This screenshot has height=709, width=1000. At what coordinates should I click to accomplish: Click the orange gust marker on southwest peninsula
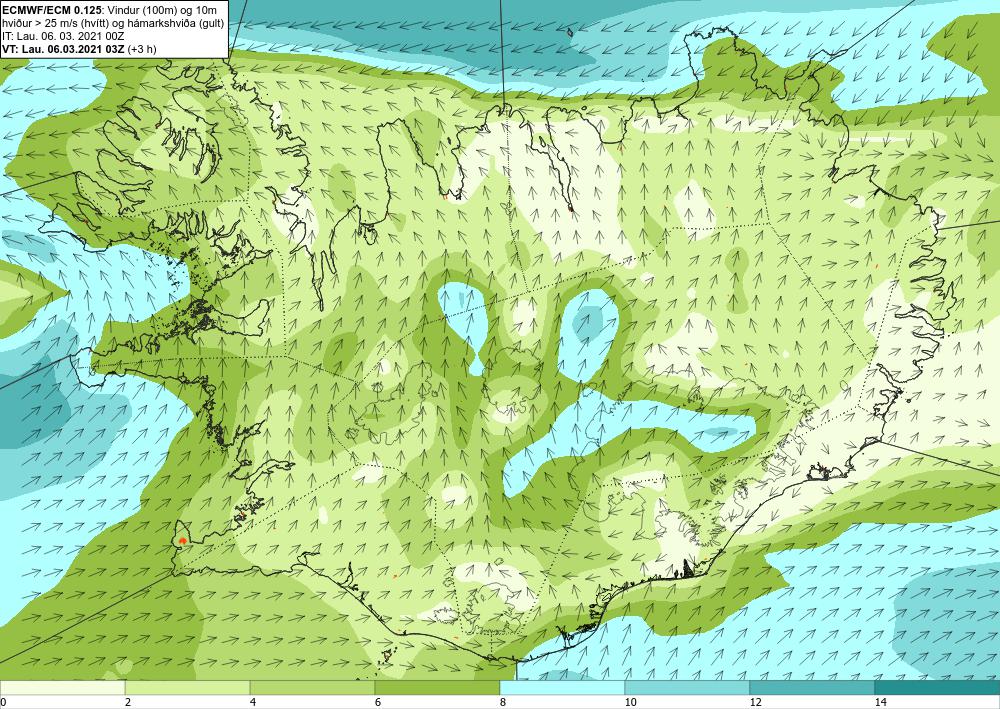click(182, 540)
